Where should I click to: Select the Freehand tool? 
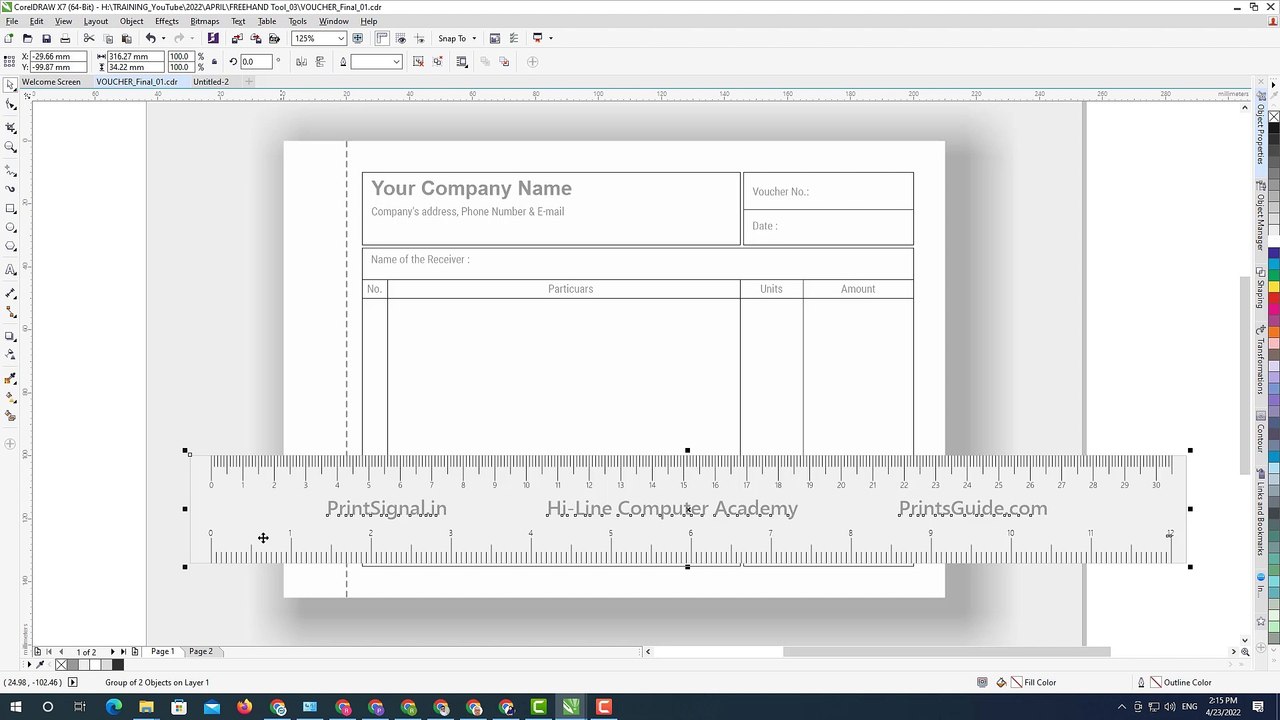pyautogui.click(x=10, y=171)
